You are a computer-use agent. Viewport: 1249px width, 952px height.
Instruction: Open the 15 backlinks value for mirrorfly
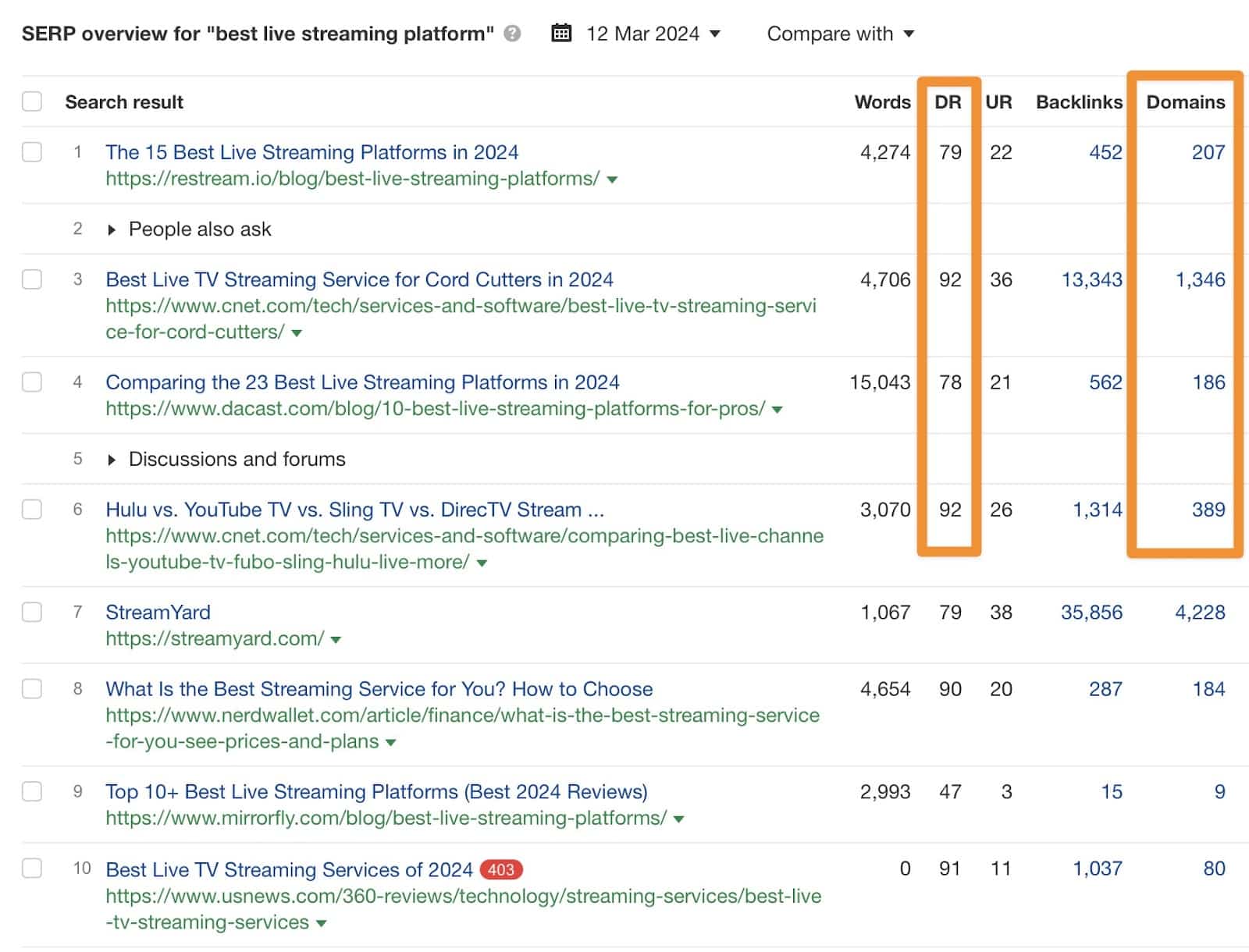point(1112,792)
